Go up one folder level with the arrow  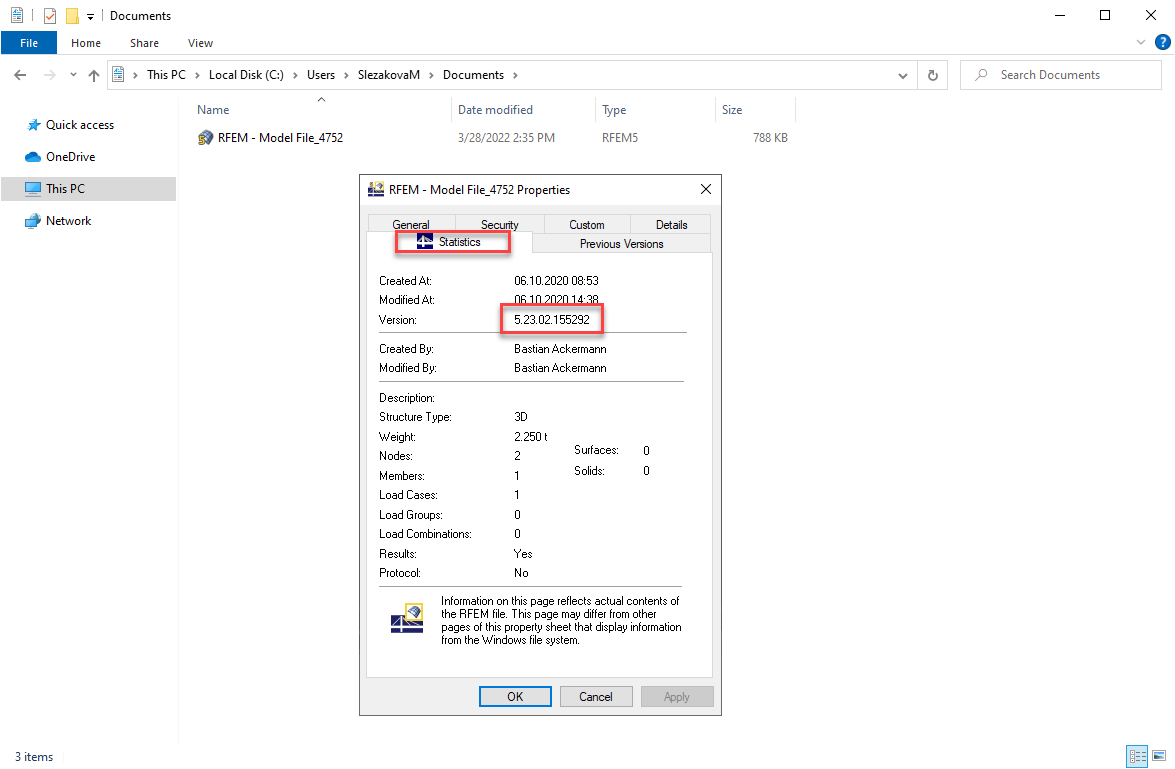[93, 74]
